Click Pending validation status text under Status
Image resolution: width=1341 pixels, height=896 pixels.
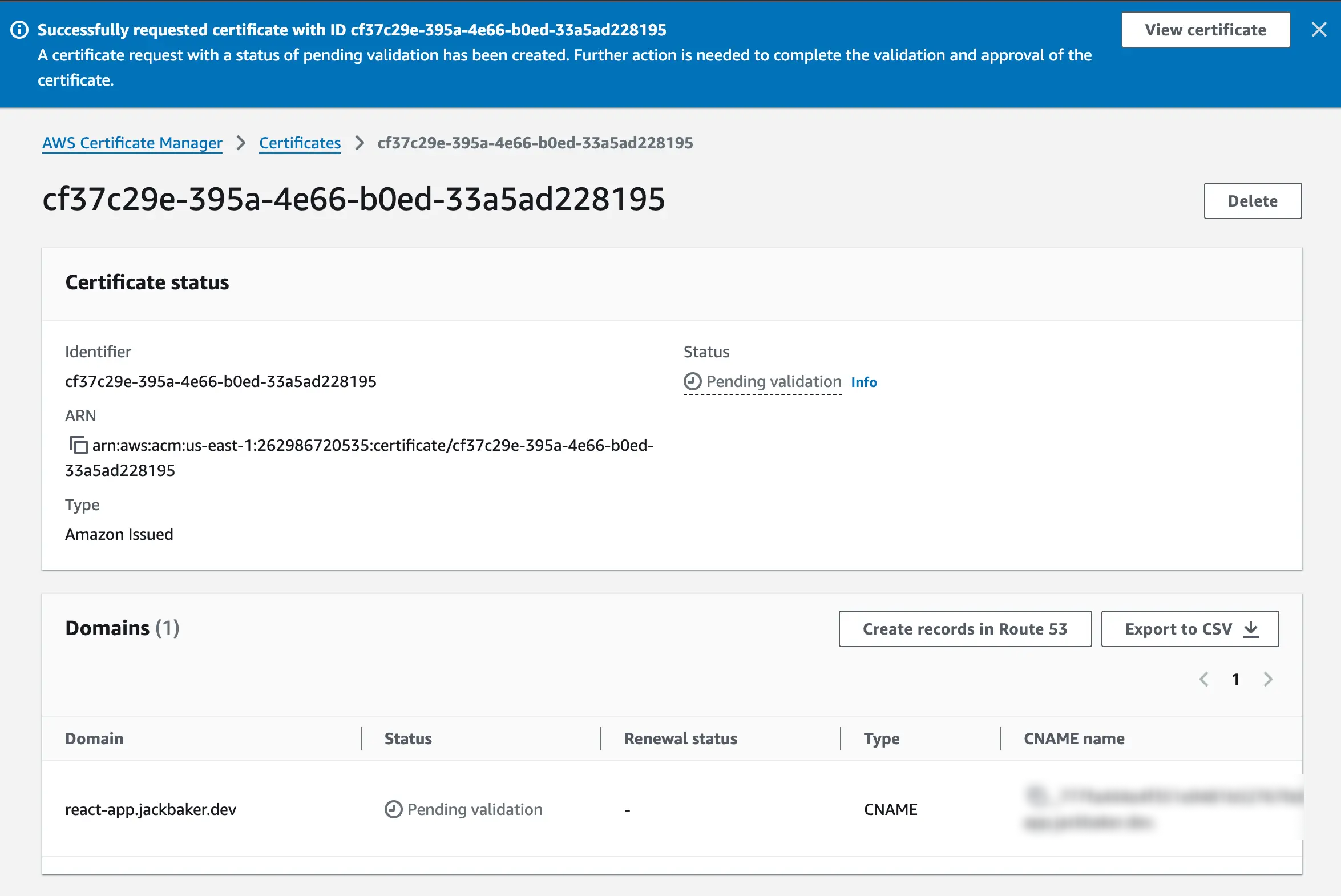pos(773,382)
